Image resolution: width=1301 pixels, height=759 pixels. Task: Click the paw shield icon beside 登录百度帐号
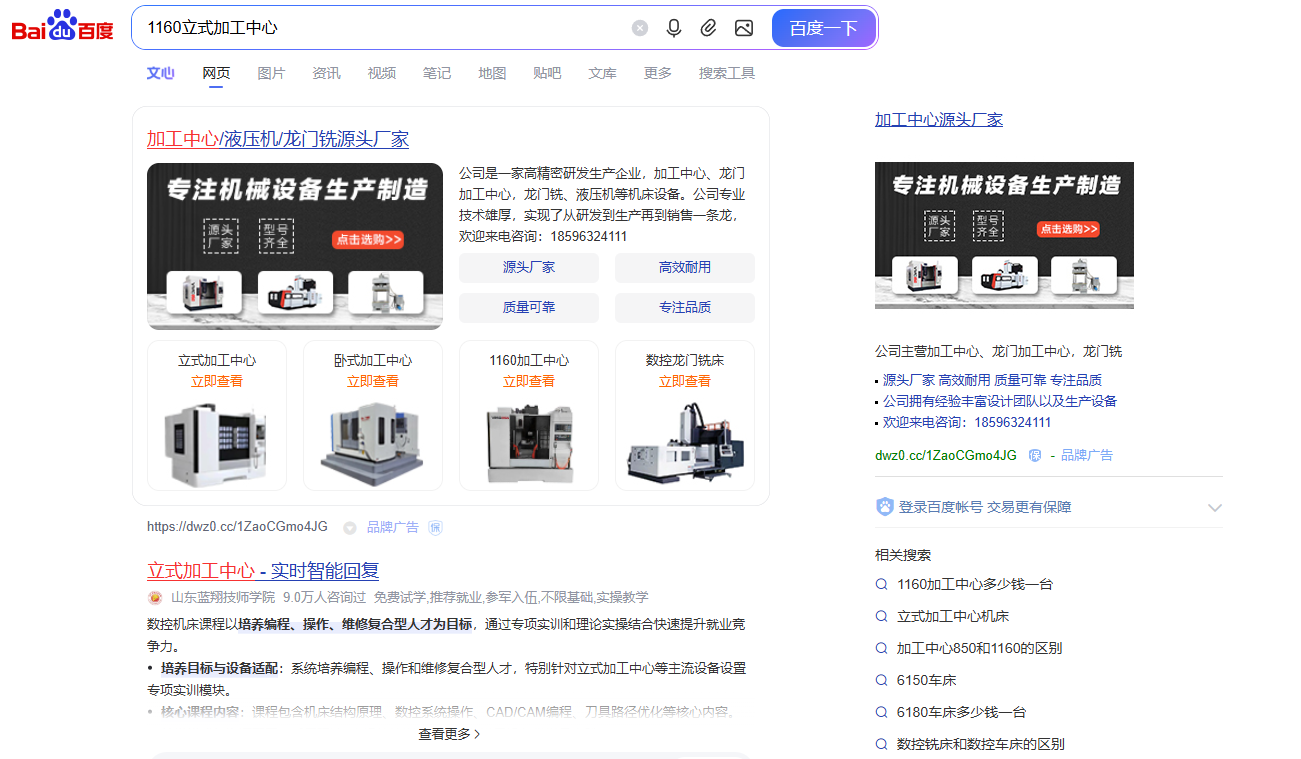click(884, 507)
